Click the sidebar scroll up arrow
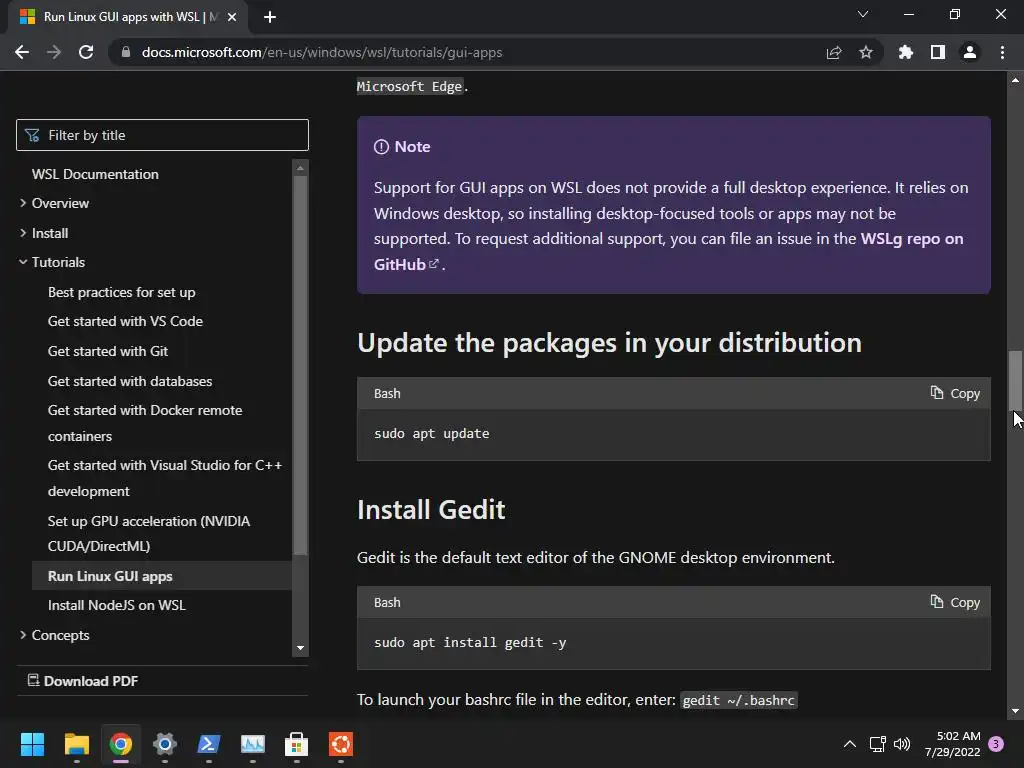 [x=300, y=168]
